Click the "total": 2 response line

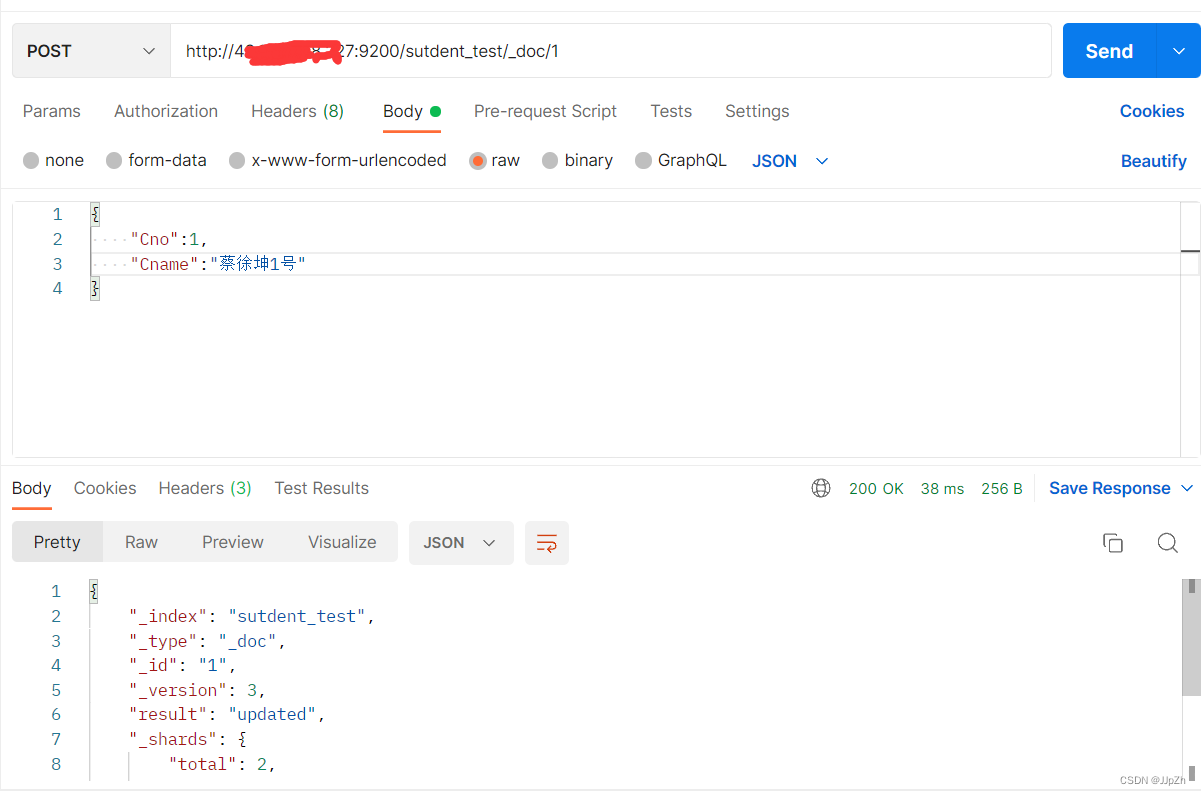221,764
